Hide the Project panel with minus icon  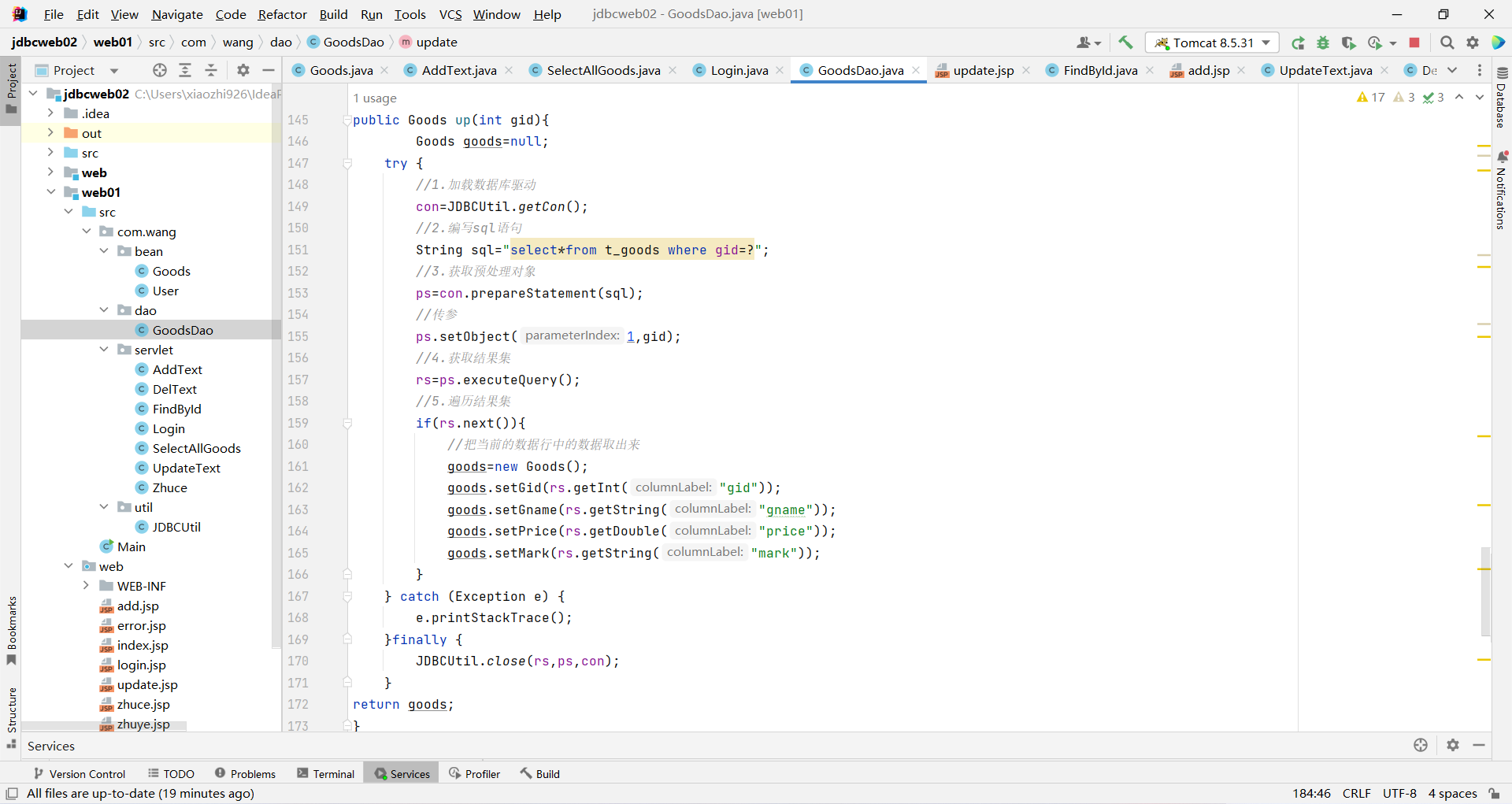[x=269, y=70]
